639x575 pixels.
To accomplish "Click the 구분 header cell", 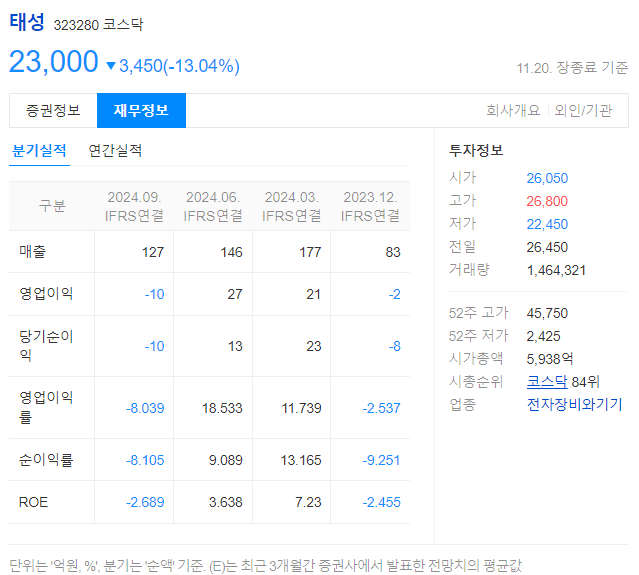I will point(52,205).
